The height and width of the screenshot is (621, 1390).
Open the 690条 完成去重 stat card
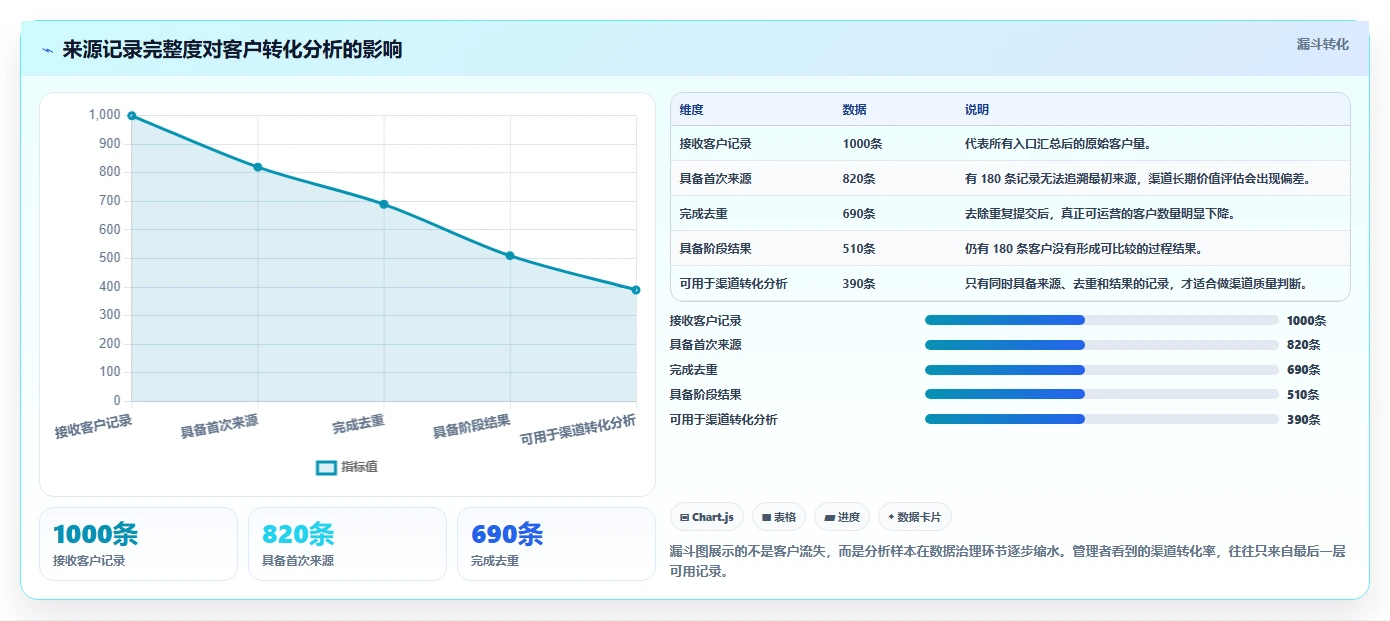(556, 544)
